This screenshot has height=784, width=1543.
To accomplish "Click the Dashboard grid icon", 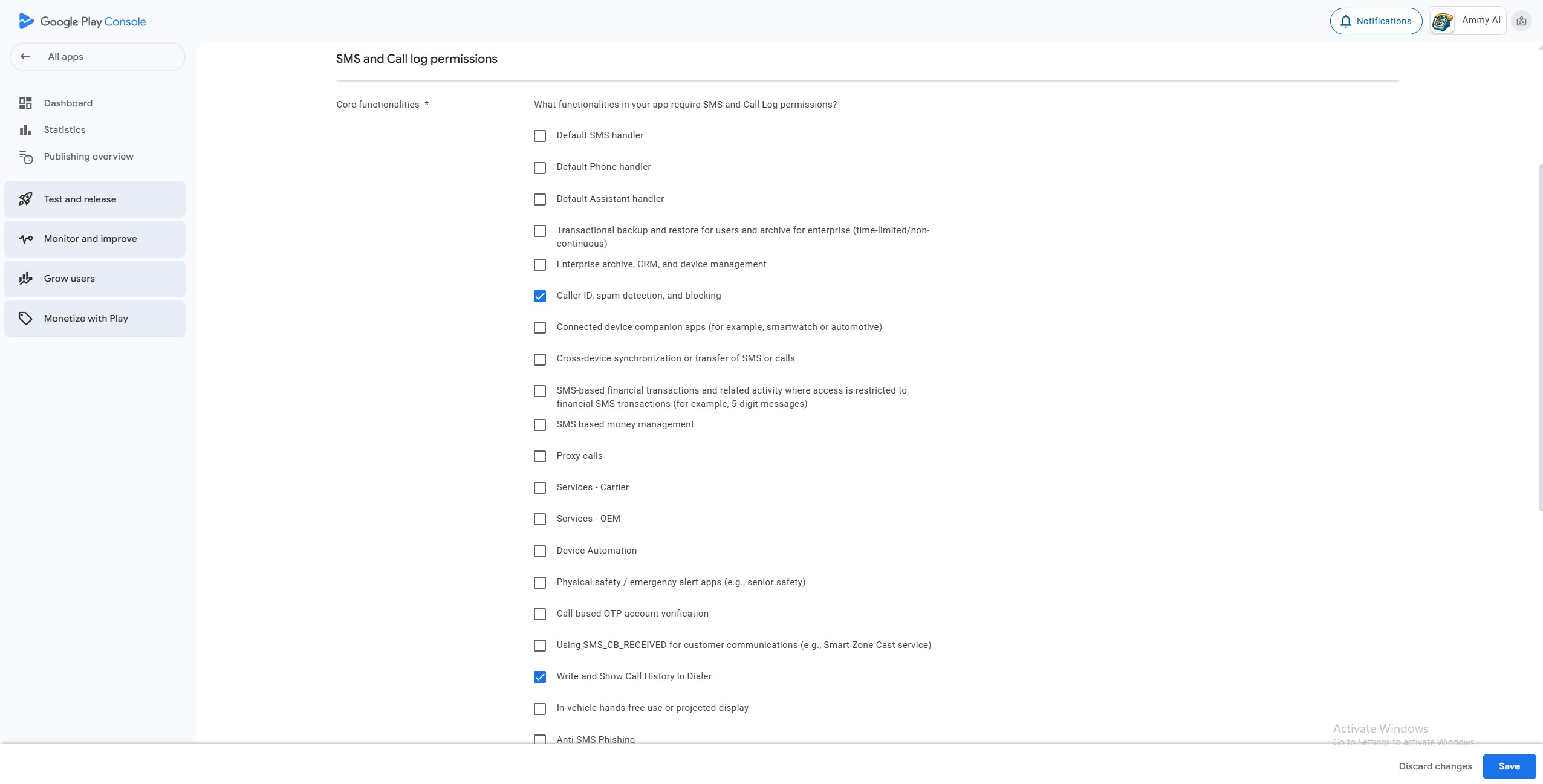I will (x=25, y=103).
